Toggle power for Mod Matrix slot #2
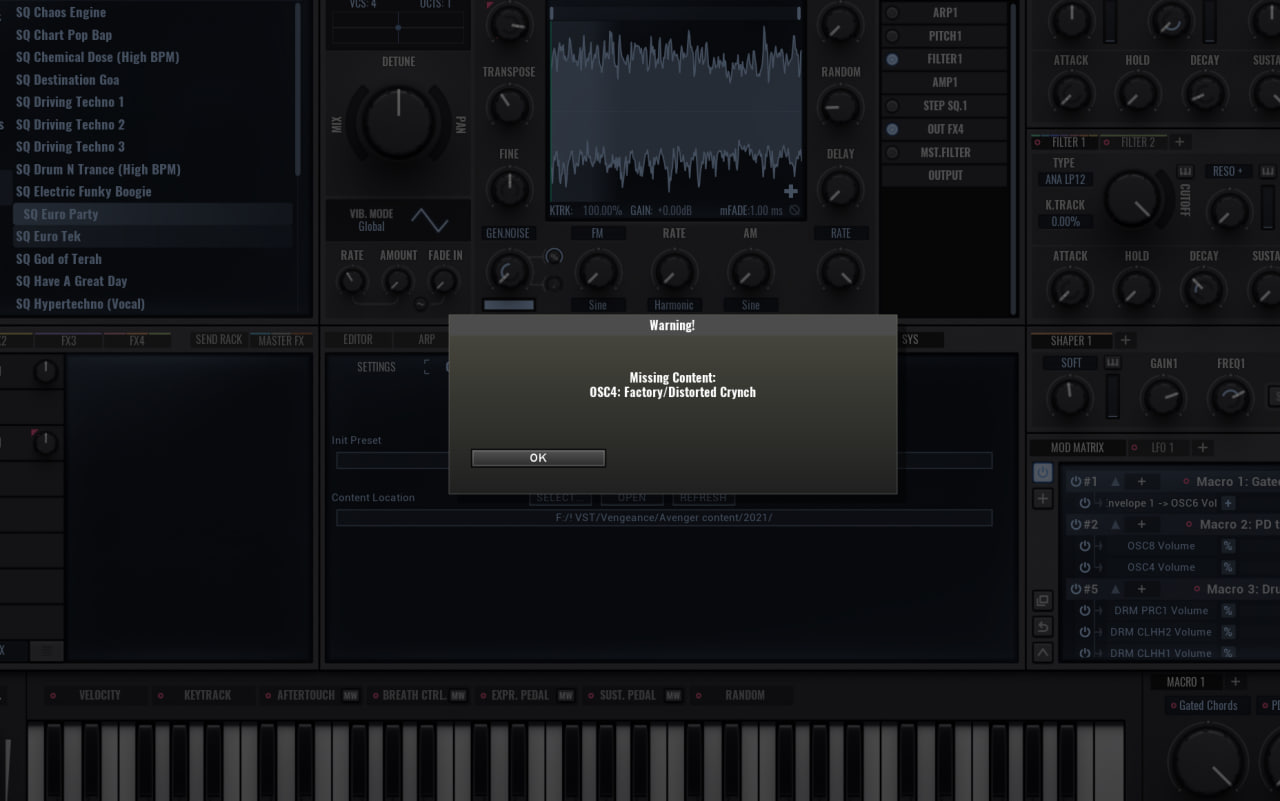1280x801 pixels. point(1076,524)
